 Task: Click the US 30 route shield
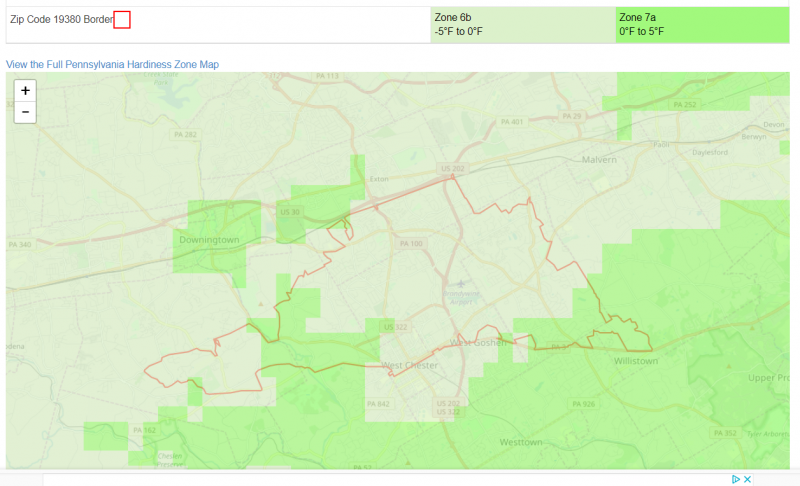click(x=290, y=212)
